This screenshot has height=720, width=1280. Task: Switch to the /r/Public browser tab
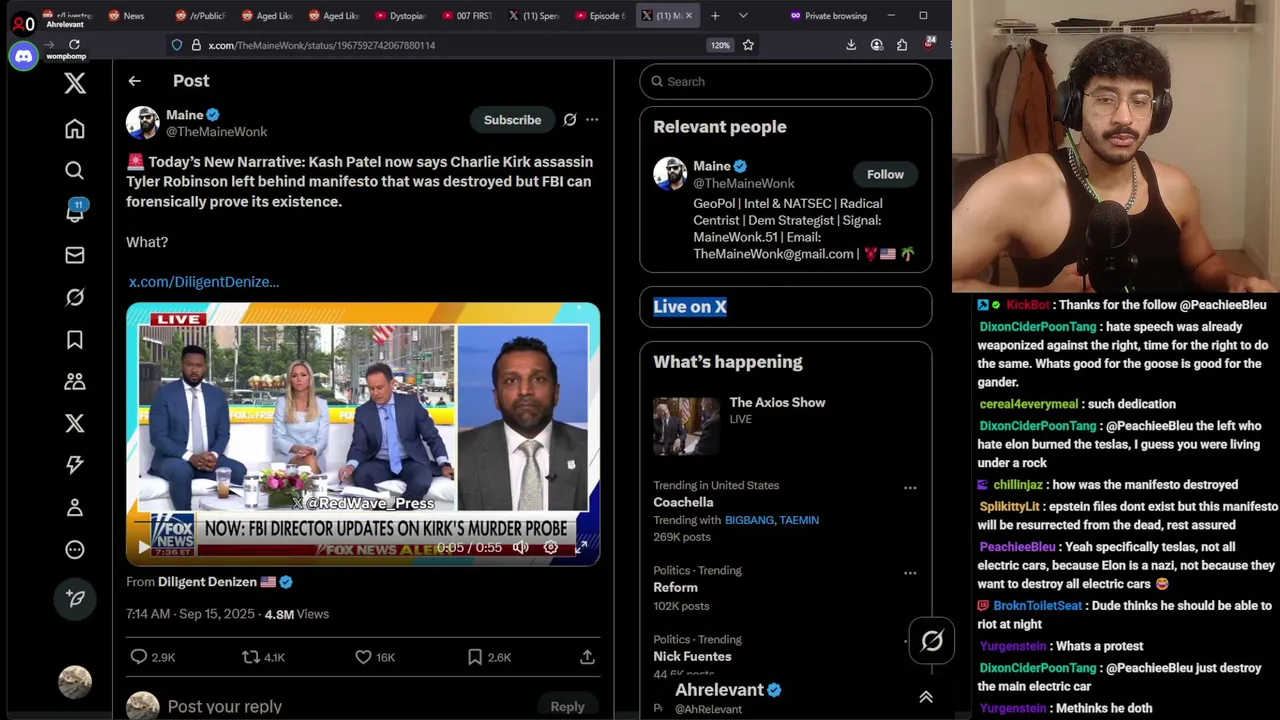tap(199, 15)
